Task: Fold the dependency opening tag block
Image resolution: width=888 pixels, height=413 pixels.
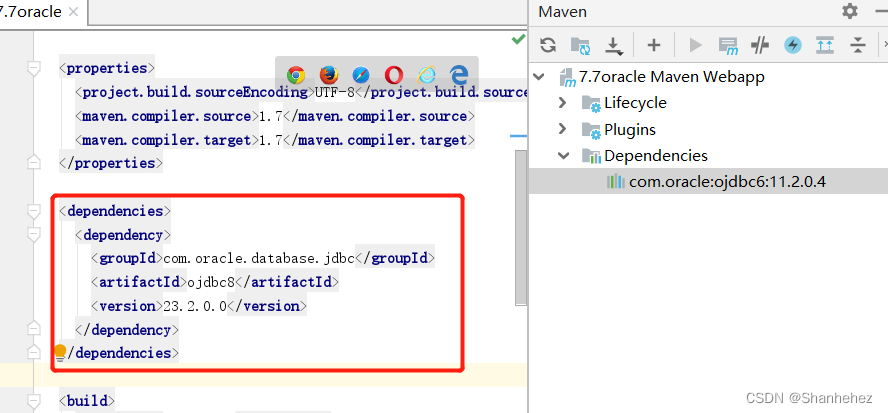Action: 34,235
